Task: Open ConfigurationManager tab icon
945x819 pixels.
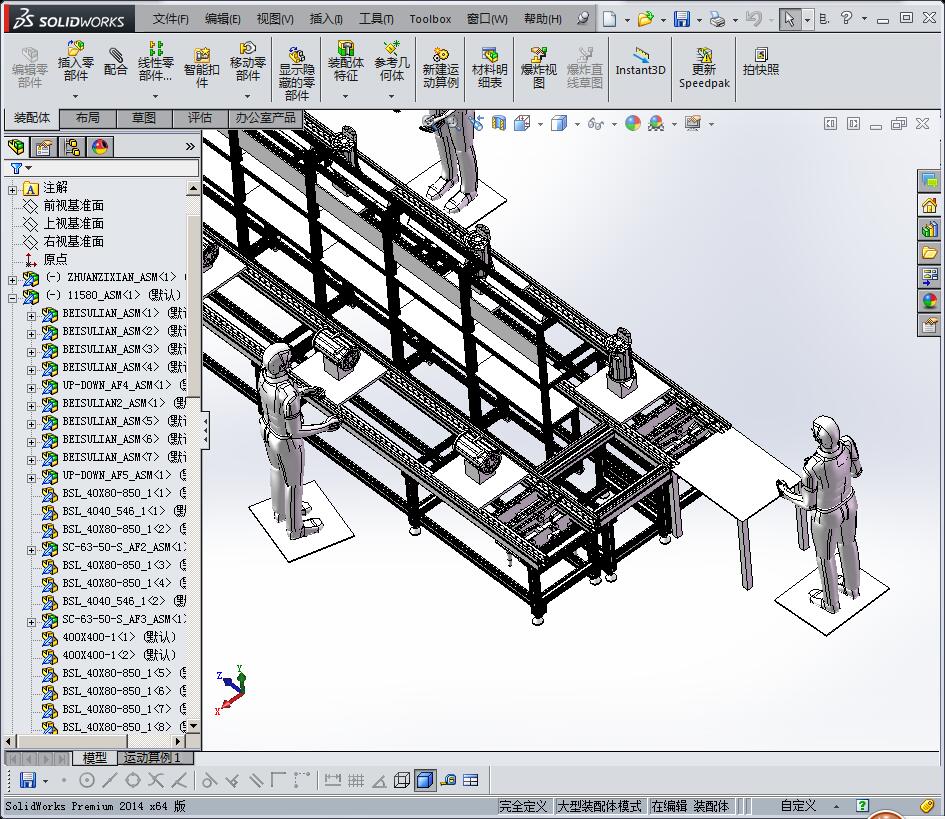Action: [72, 146]
